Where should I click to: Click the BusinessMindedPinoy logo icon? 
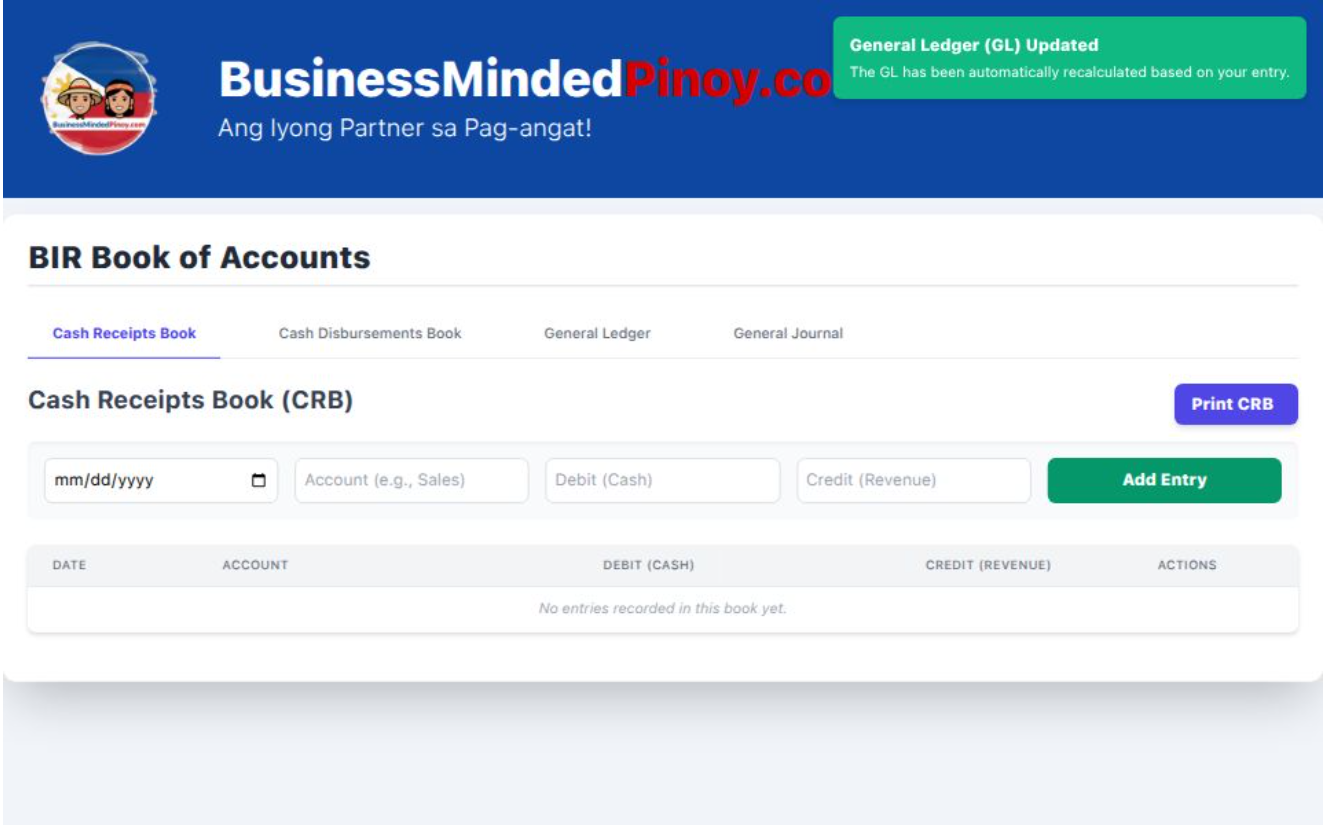(100, 100)
